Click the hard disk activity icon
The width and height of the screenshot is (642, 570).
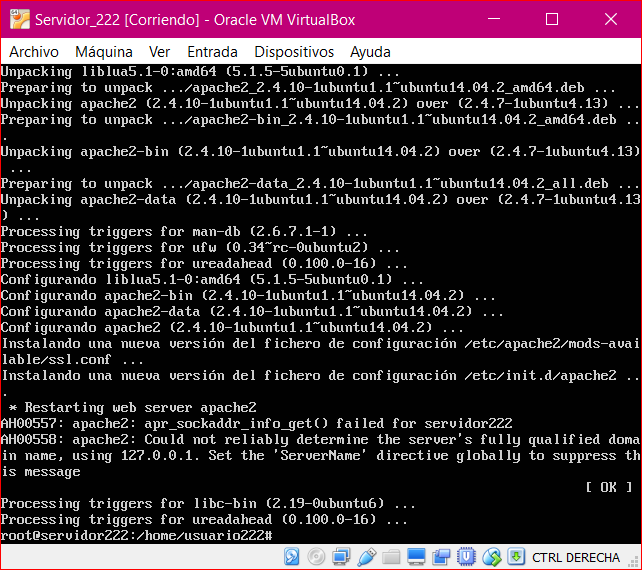[x=292, y=557]
